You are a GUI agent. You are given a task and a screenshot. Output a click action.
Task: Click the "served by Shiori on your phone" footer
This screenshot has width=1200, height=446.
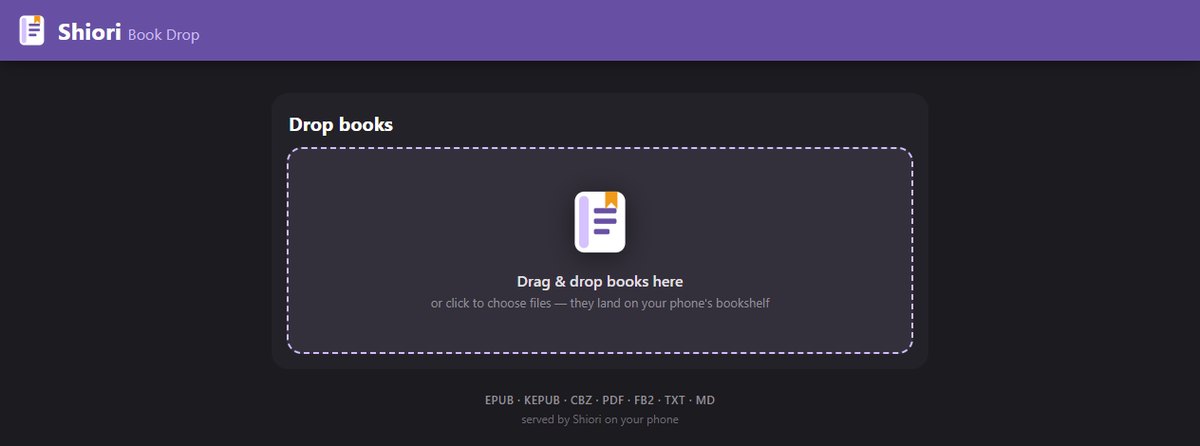tap(600, 420)
